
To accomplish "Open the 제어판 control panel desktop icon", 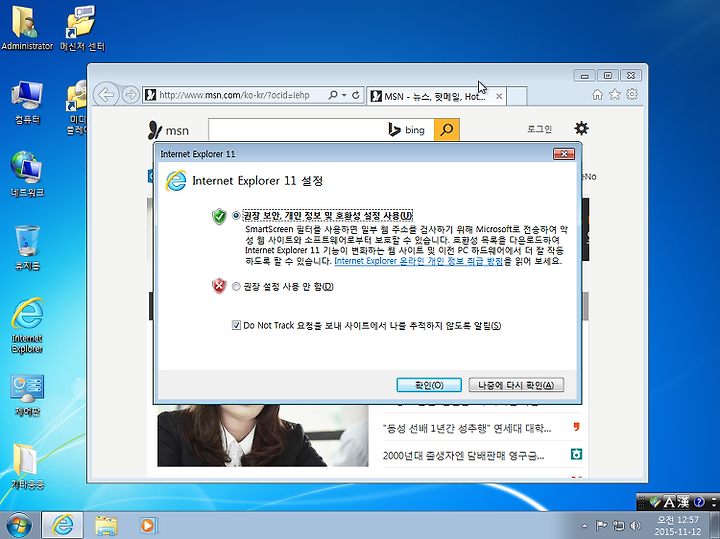I will (27, 396).
